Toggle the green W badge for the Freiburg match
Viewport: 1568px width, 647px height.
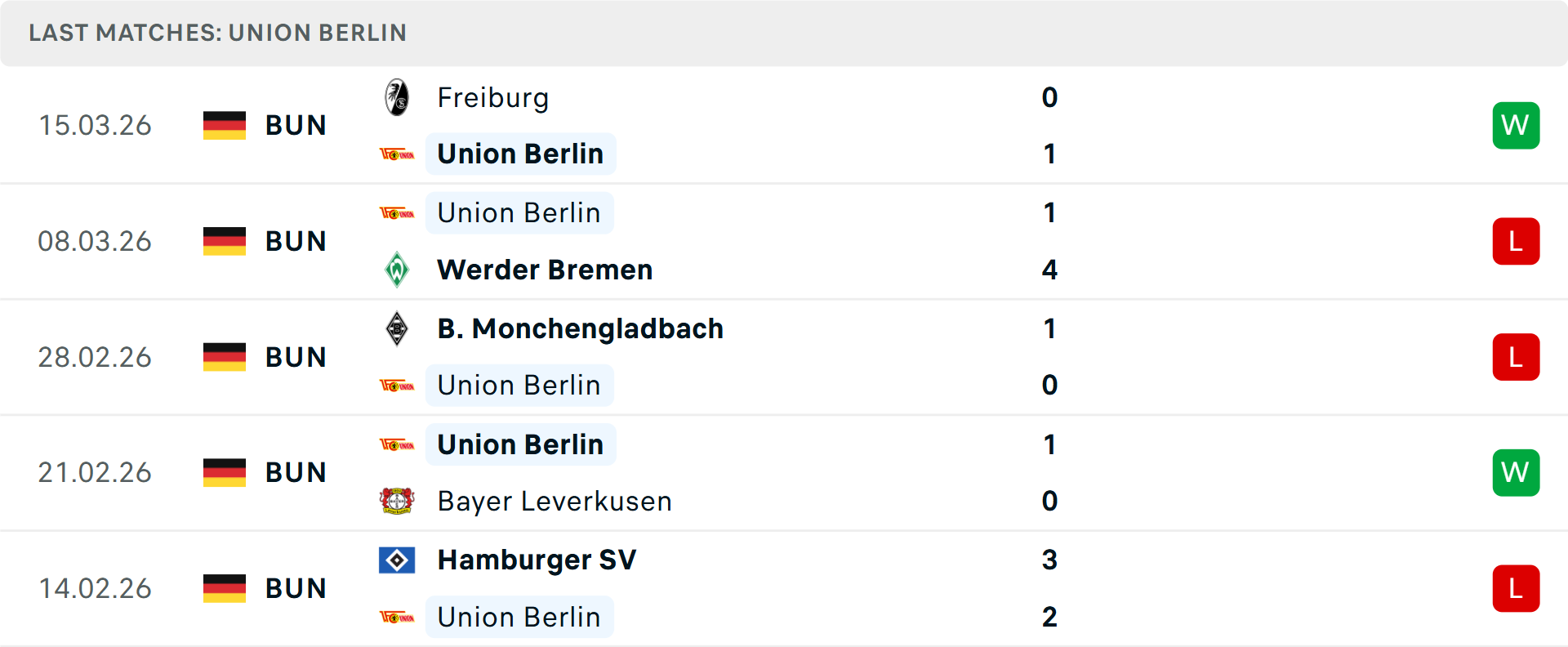[1516, 125]
